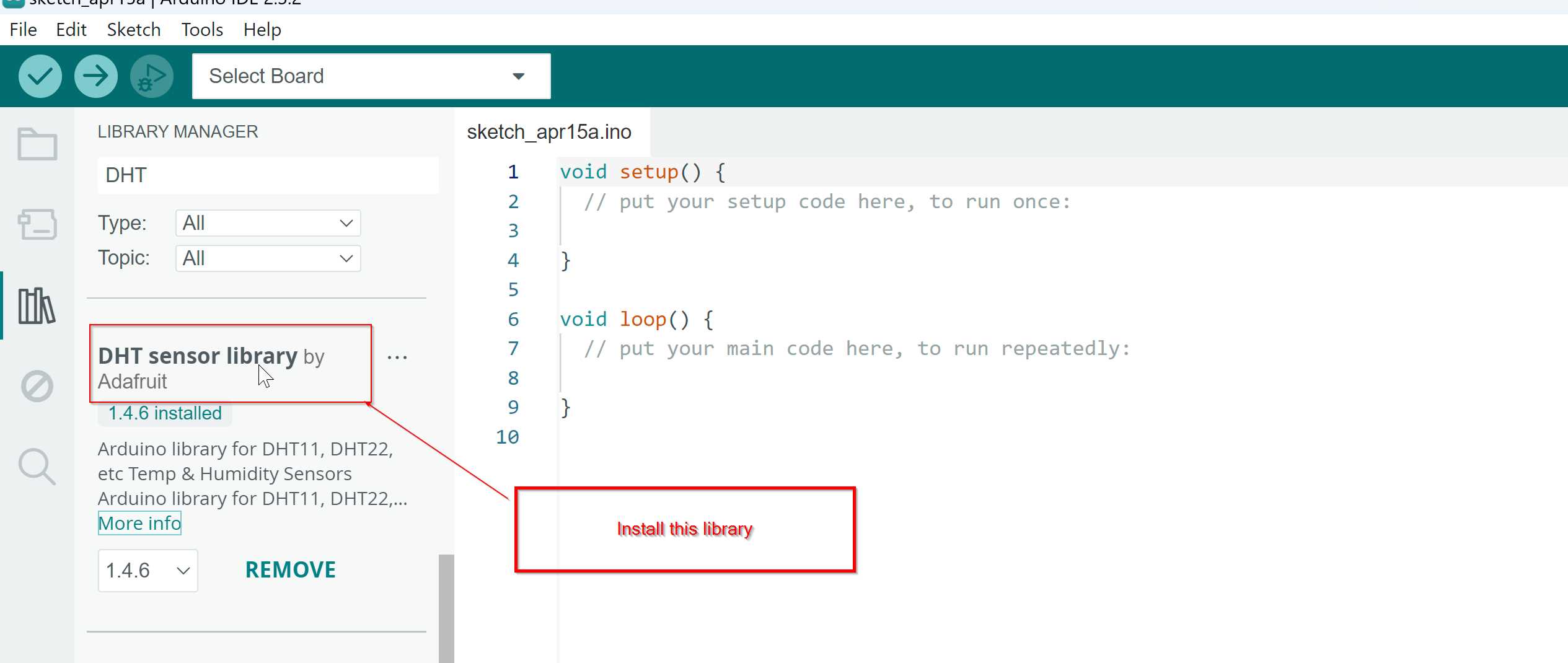Click the Upload arrow button
The width and height of the screenshot is (1568, 663).
(x=95, y=76)
